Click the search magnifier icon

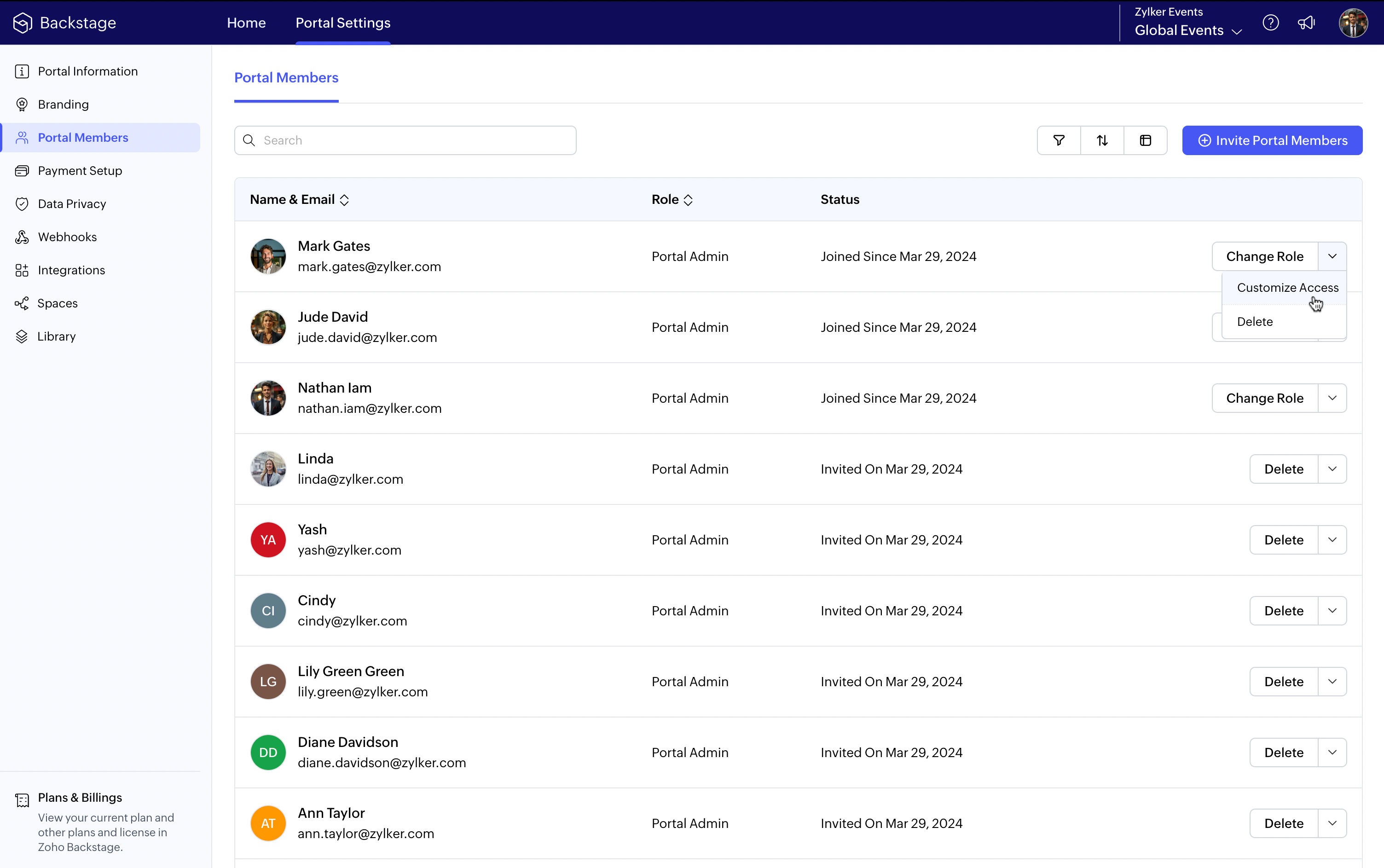[249, 141]
